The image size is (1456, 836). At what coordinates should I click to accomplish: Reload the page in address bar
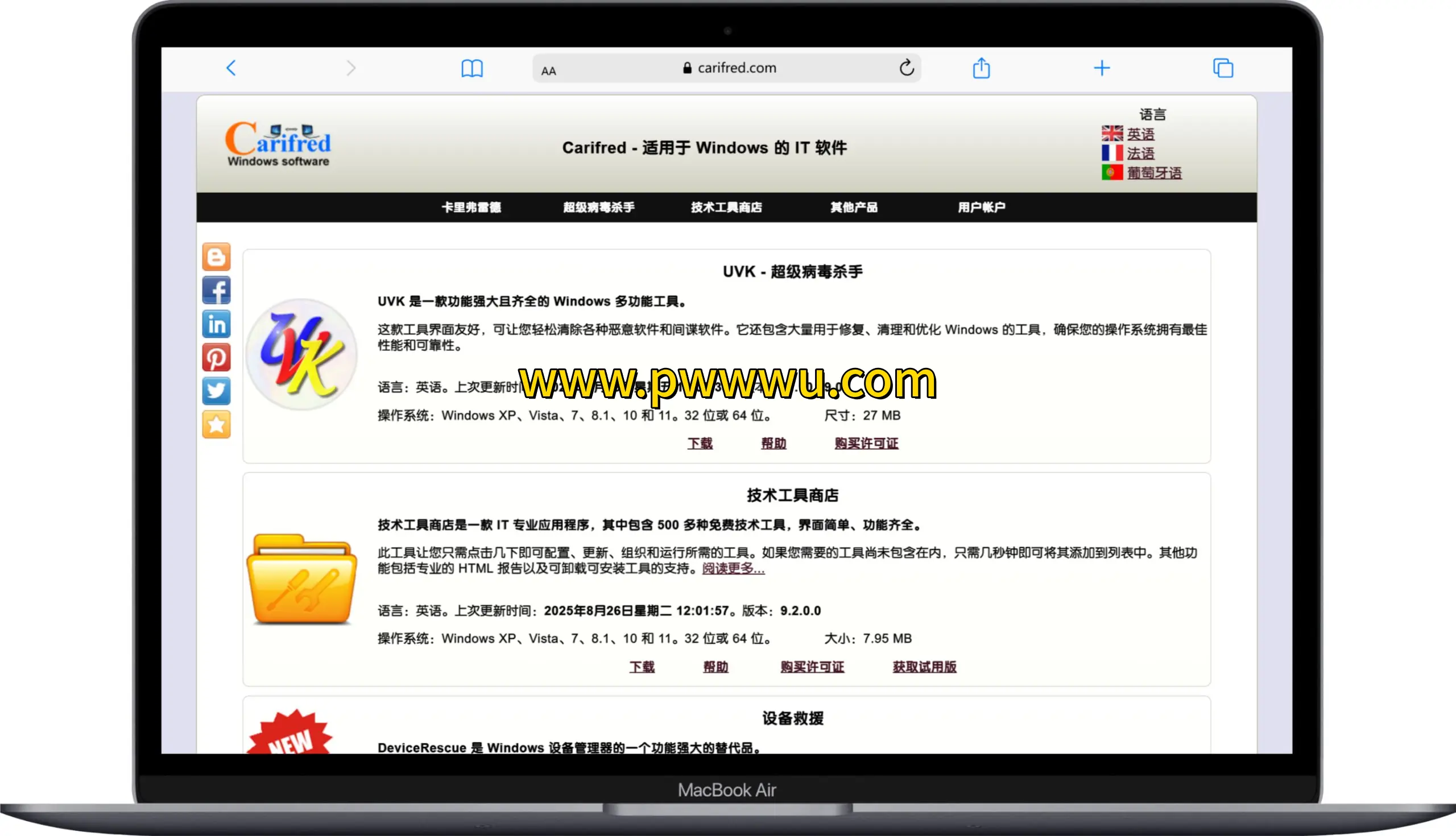coord(906,68)
